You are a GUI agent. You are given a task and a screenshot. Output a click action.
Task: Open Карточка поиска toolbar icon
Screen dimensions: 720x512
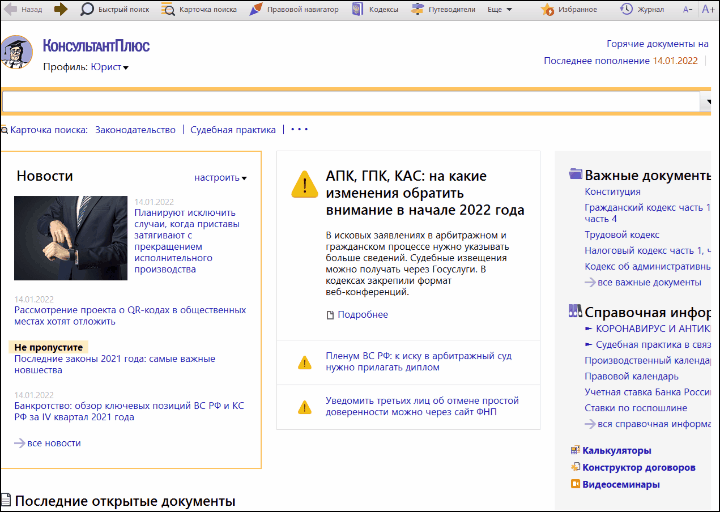168,9
